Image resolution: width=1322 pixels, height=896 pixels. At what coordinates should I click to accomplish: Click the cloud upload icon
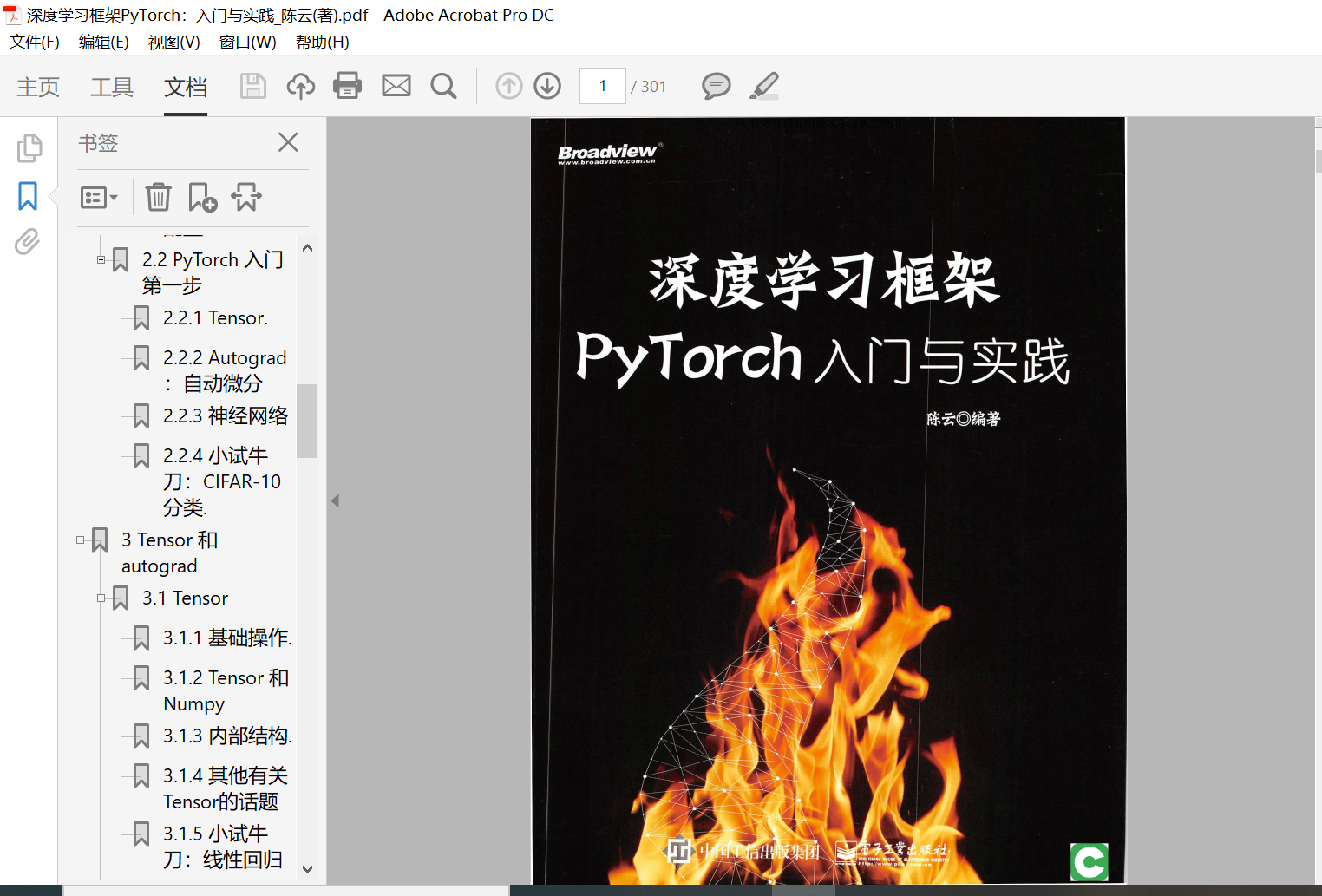pyautogui.click(x=301, y=86)
